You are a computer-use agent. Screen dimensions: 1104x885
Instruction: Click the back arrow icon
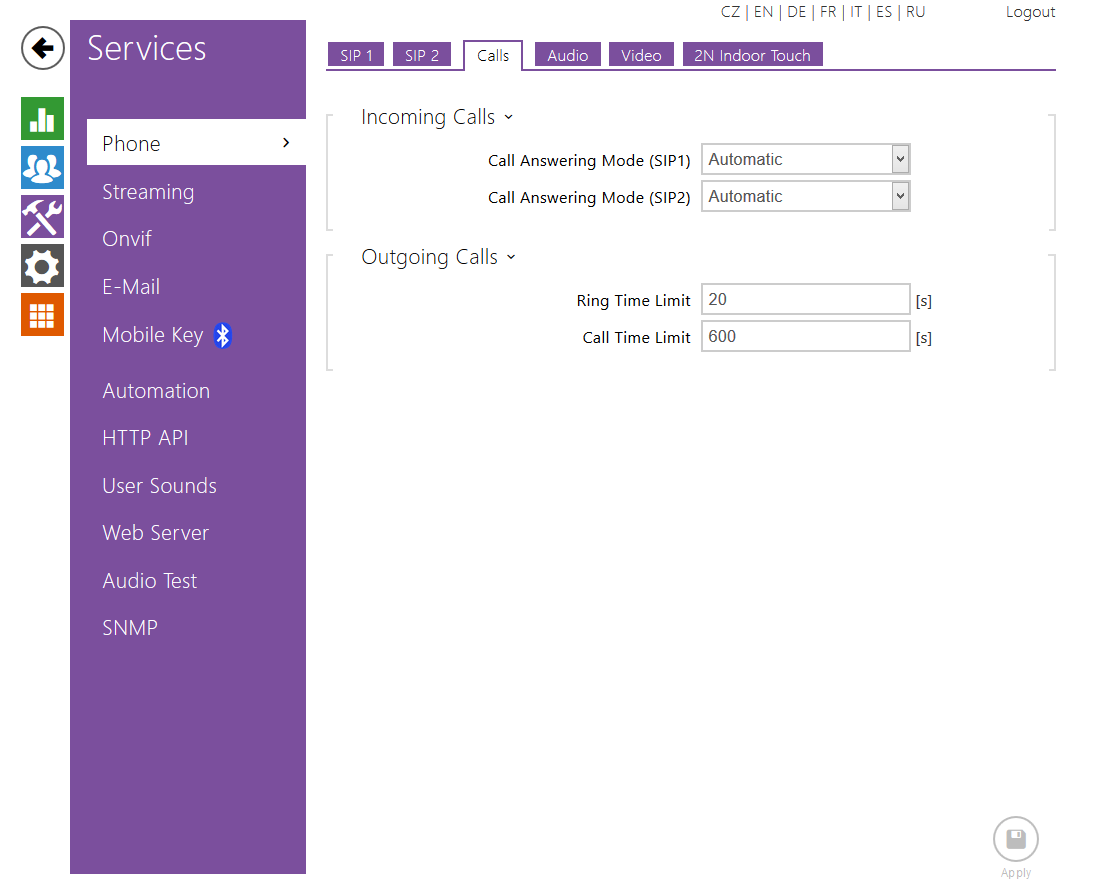tap(43, 48)
